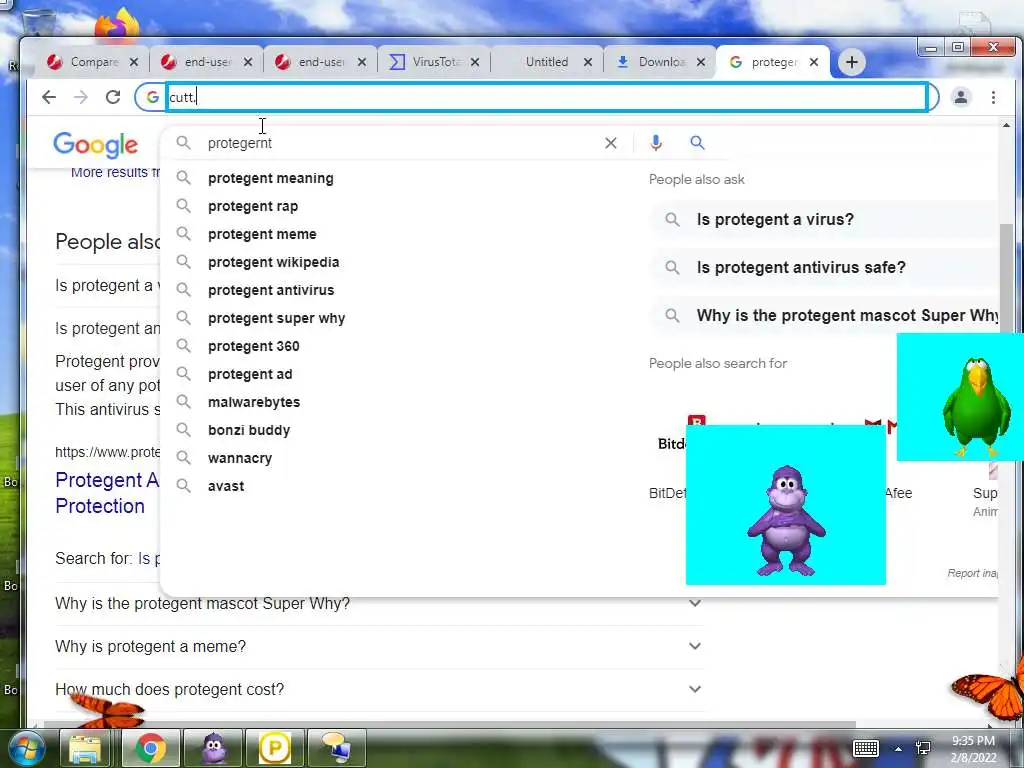This screenshot has width=1024, height=768.
Task: Open the speech-bubble taskbar application
Action: [336, 748]
